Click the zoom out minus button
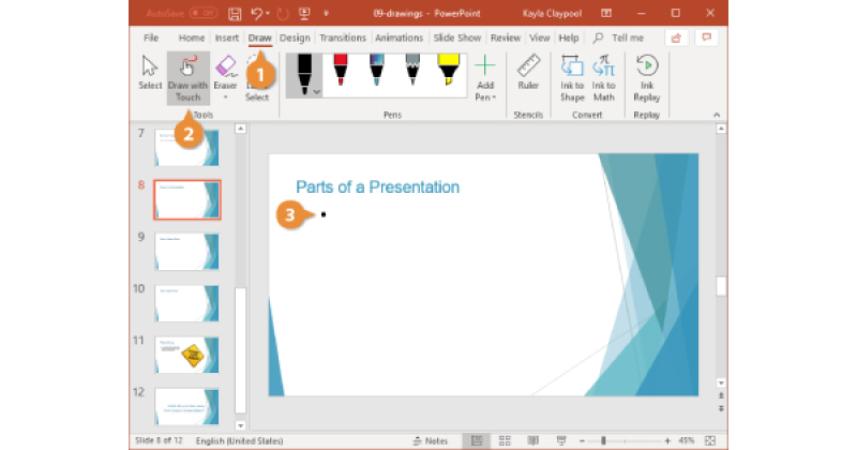The image size is (857, 450). pyautogui.click(x=582, y=441)
